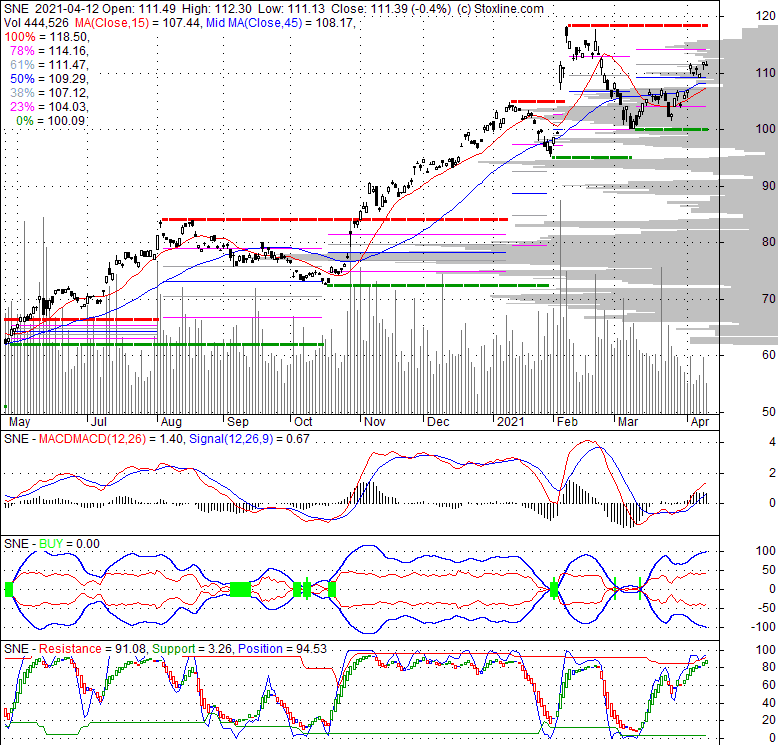Click the Apr label on the time axis
Image resolution: width=780 pixels, height=745 pixels.
click(700, 422)
